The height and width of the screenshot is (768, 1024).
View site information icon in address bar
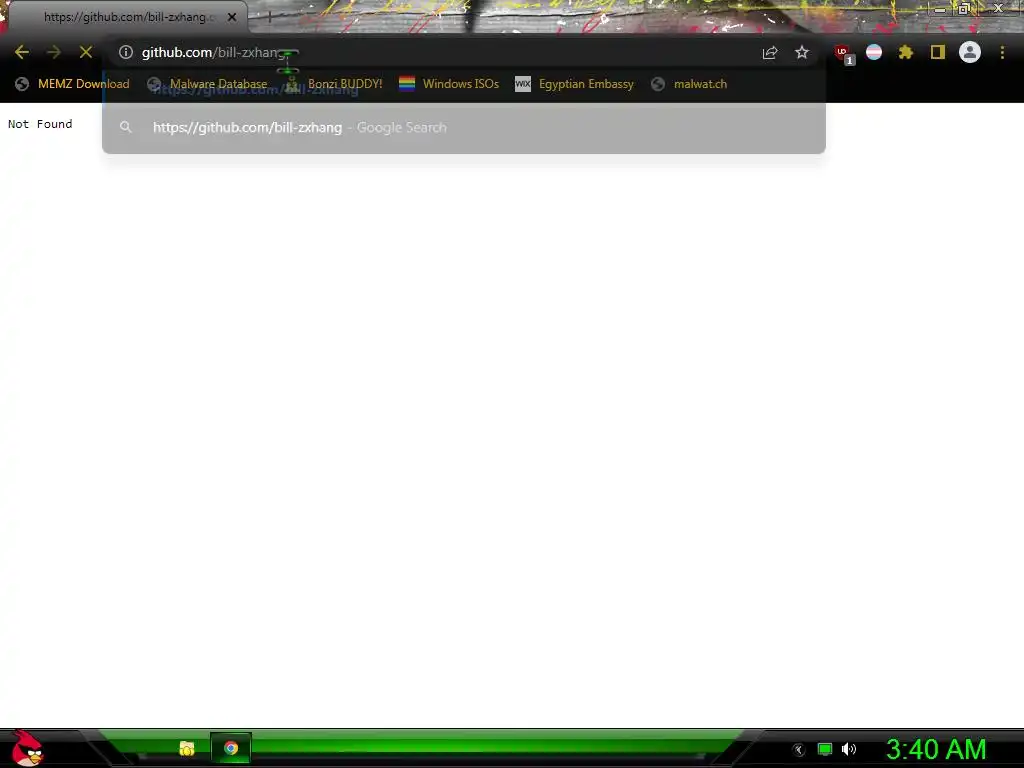pos(126,52)
